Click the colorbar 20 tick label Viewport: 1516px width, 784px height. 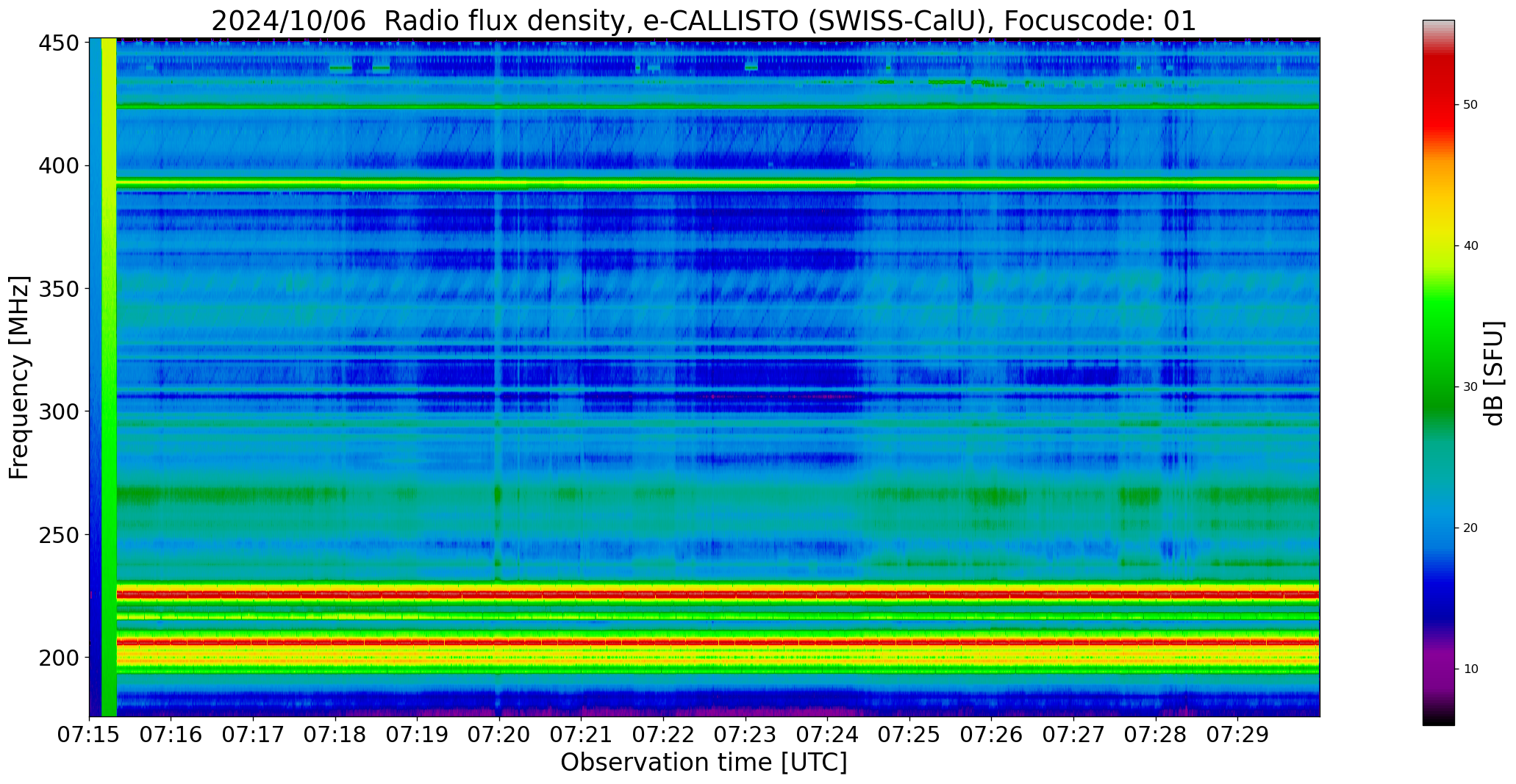point(1470,528)
